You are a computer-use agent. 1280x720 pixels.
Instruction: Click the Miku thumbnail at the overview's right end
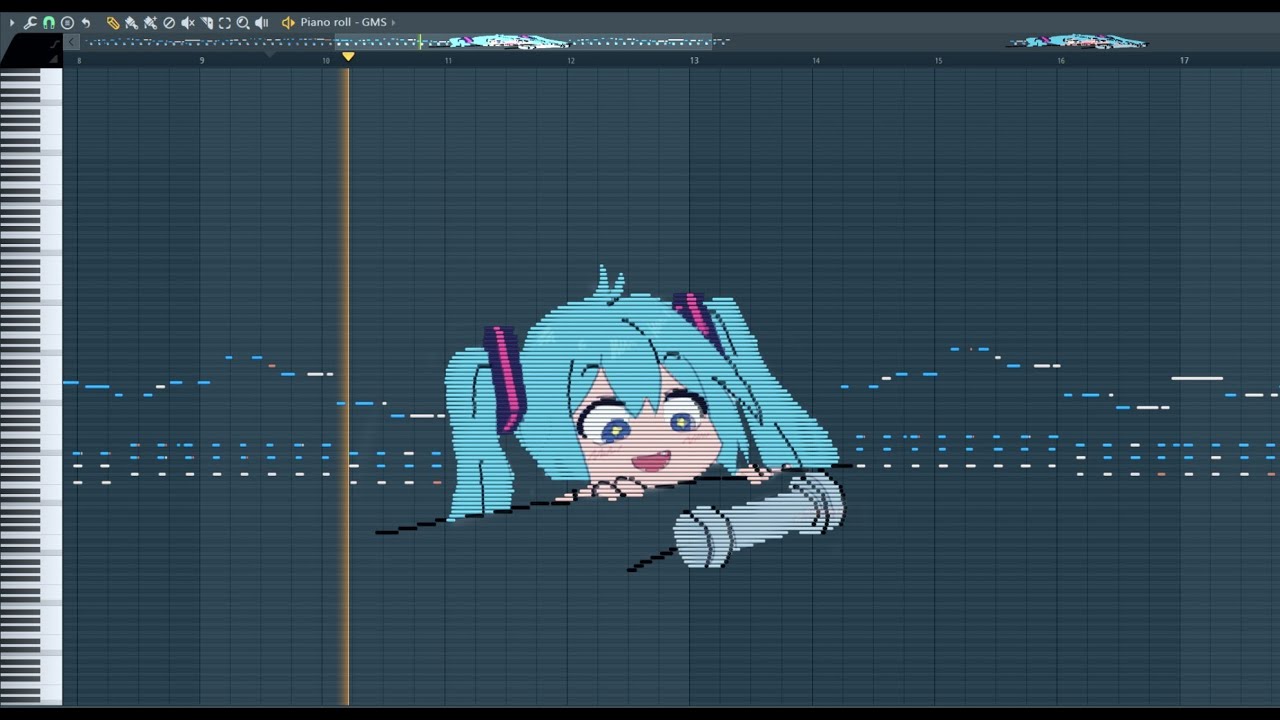[x=1077, y=42]
